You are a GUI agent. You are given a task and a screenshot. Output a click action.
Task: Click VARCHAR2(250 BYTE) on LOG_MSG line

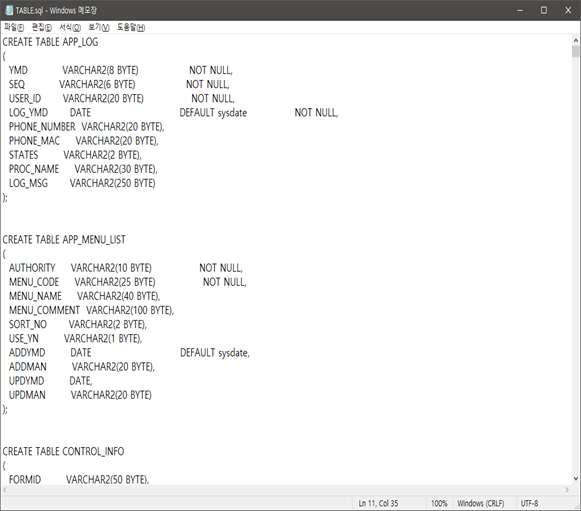pyautogui.click(x=112, y=183)
